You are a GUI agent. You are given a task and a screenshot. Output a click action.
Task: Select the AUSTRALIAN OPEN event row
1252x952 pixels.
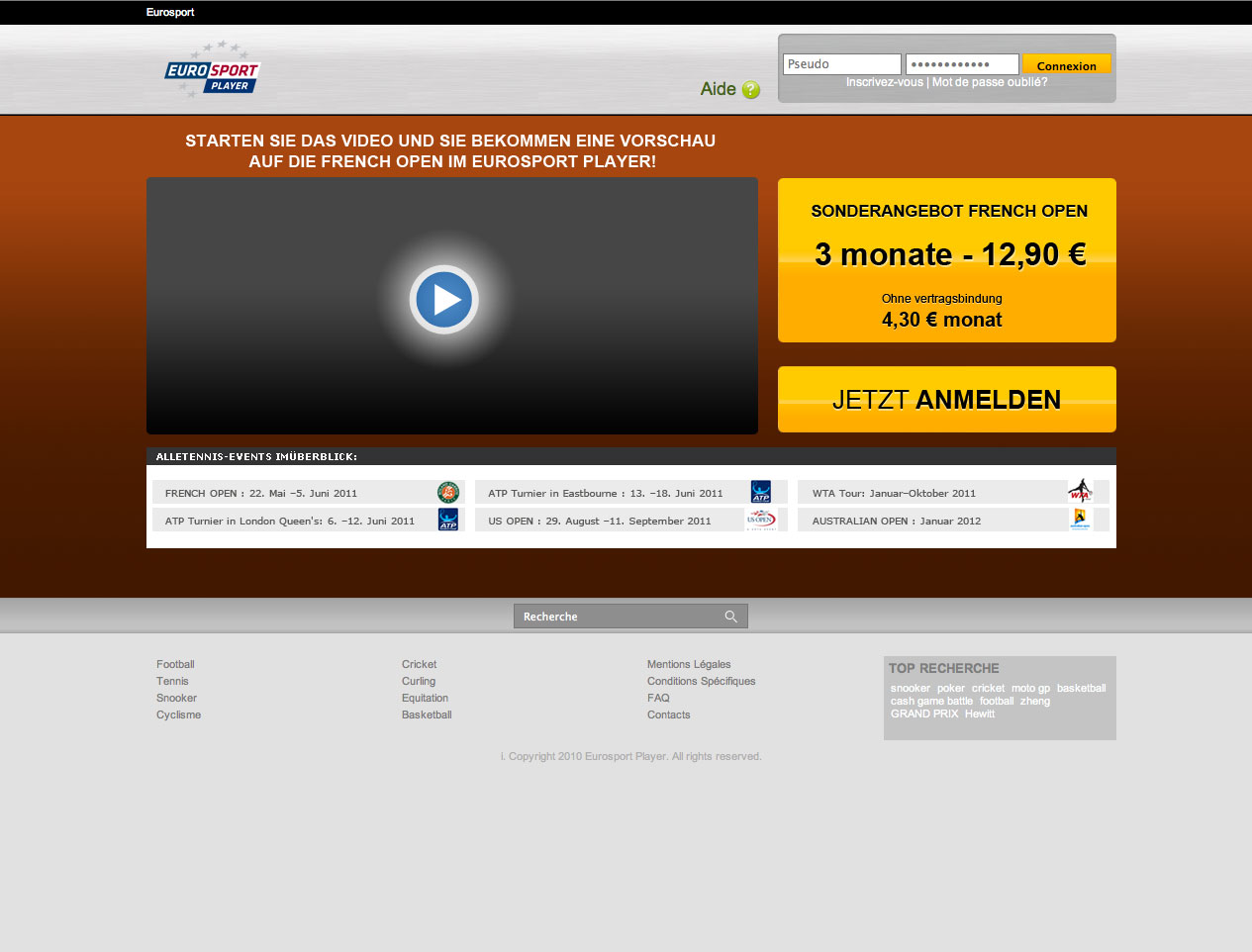click(953, 521)
